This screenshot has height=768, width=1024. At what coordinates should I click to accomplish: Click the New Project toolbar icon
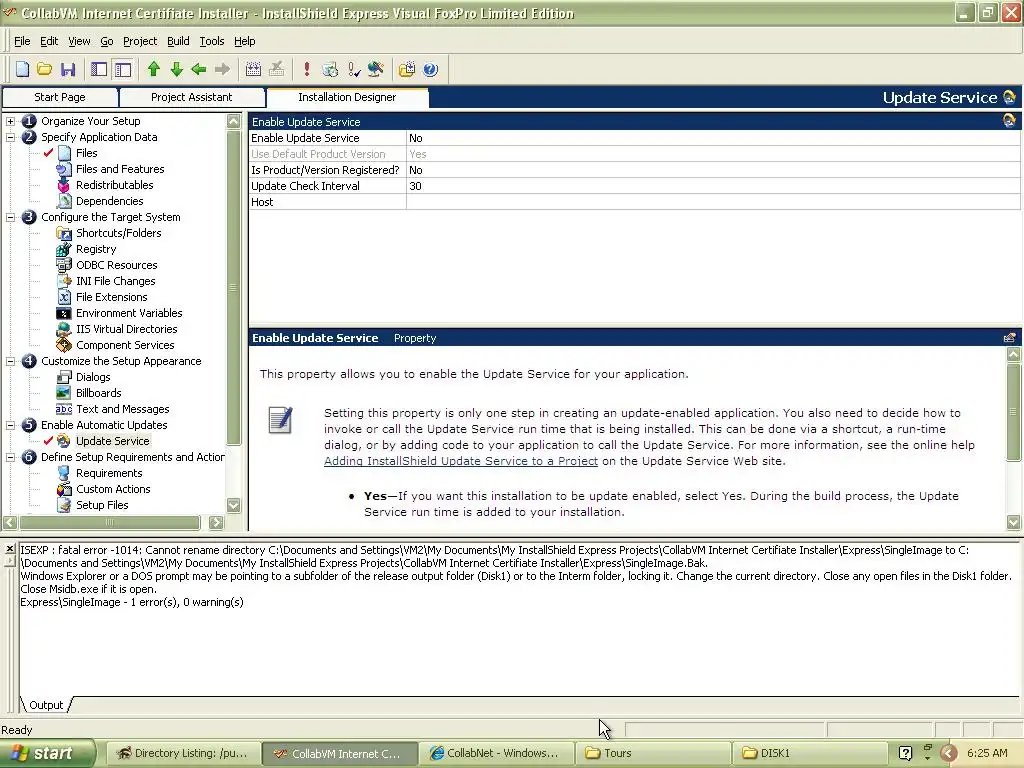[22, 69]
